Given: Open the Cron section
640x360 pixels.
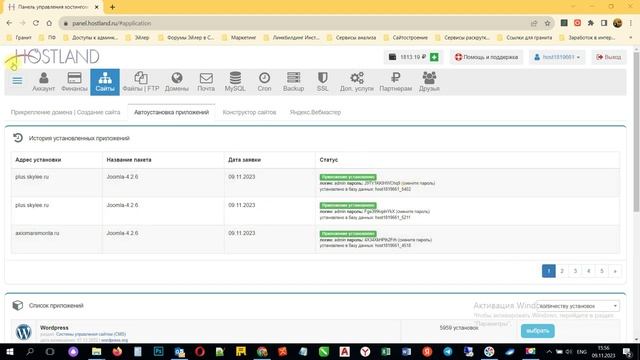Looking at the screenshot, I should [x=264, y=82].
